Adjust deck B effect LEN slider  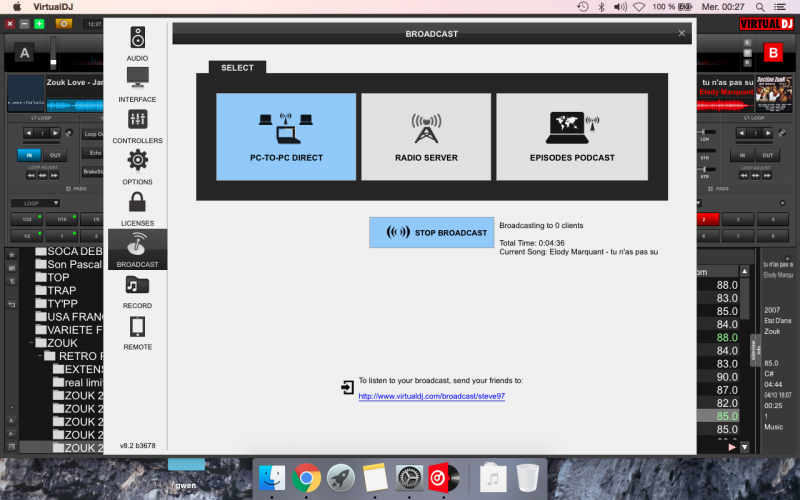tap(707, 132)
